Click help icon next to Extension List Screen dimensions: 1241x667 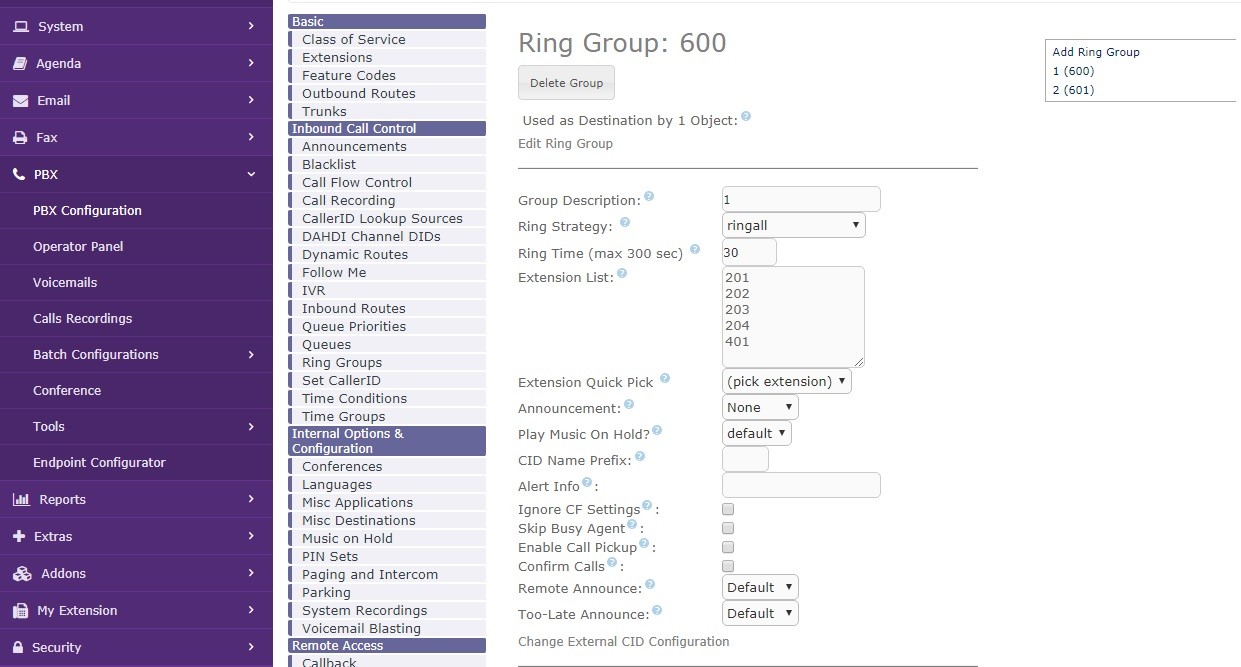pyautogui.click(x=622, y=273)
